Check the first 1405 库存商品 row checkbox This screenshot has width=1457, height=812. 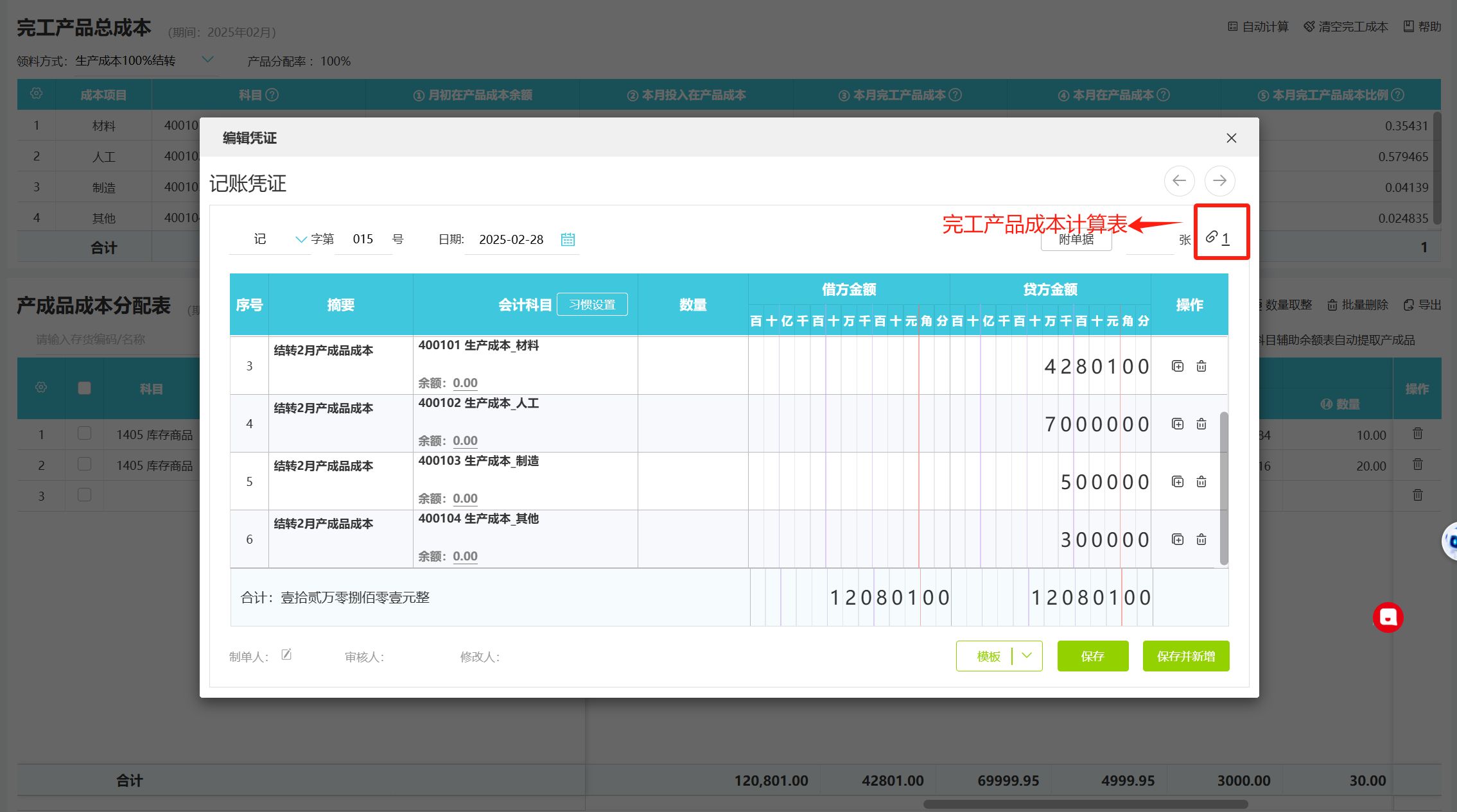point(84,433)
